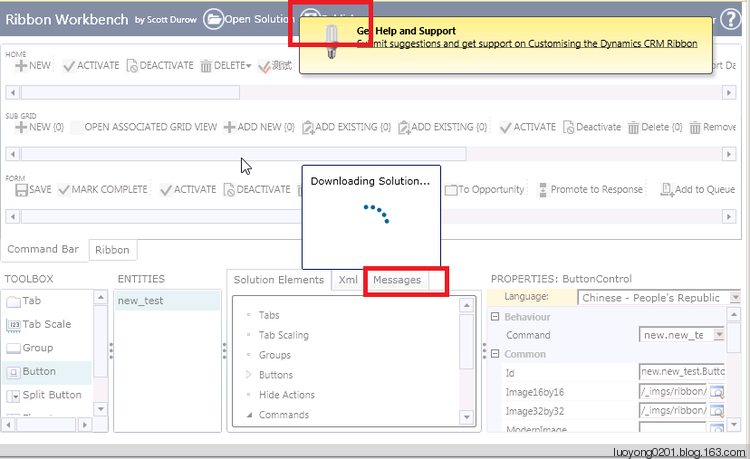Open the Xml tab
This screenshot has width=750, height=459.
pos(348,280)
